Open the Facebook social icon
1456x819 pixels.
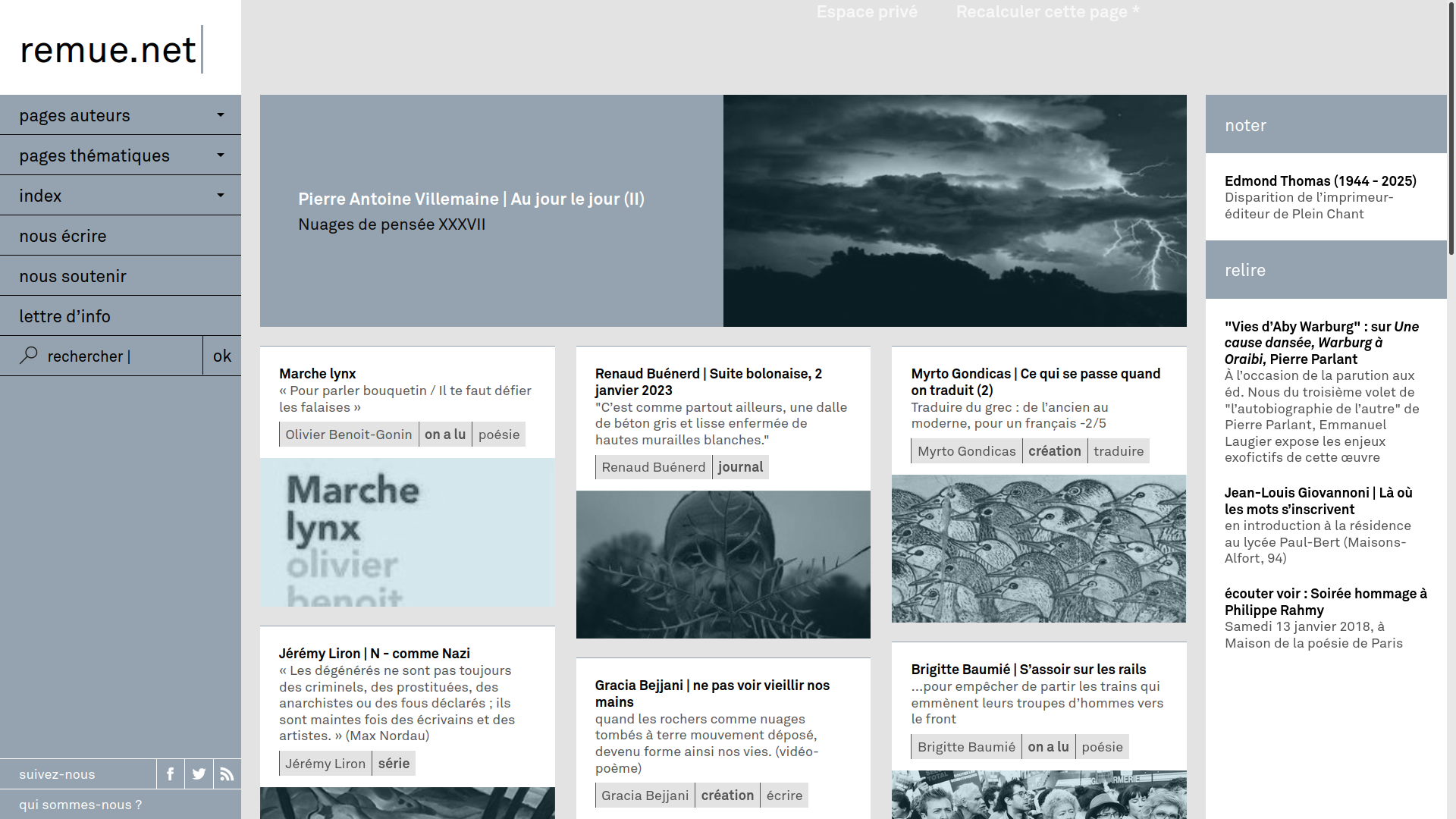point(171,774)
